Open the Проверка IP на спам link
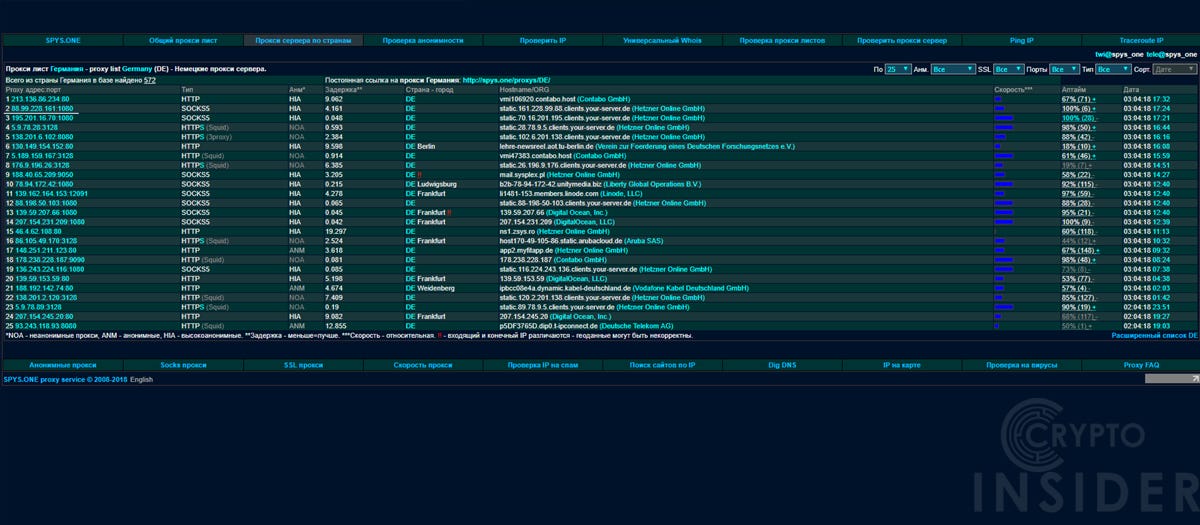 (x=544, y=365)
